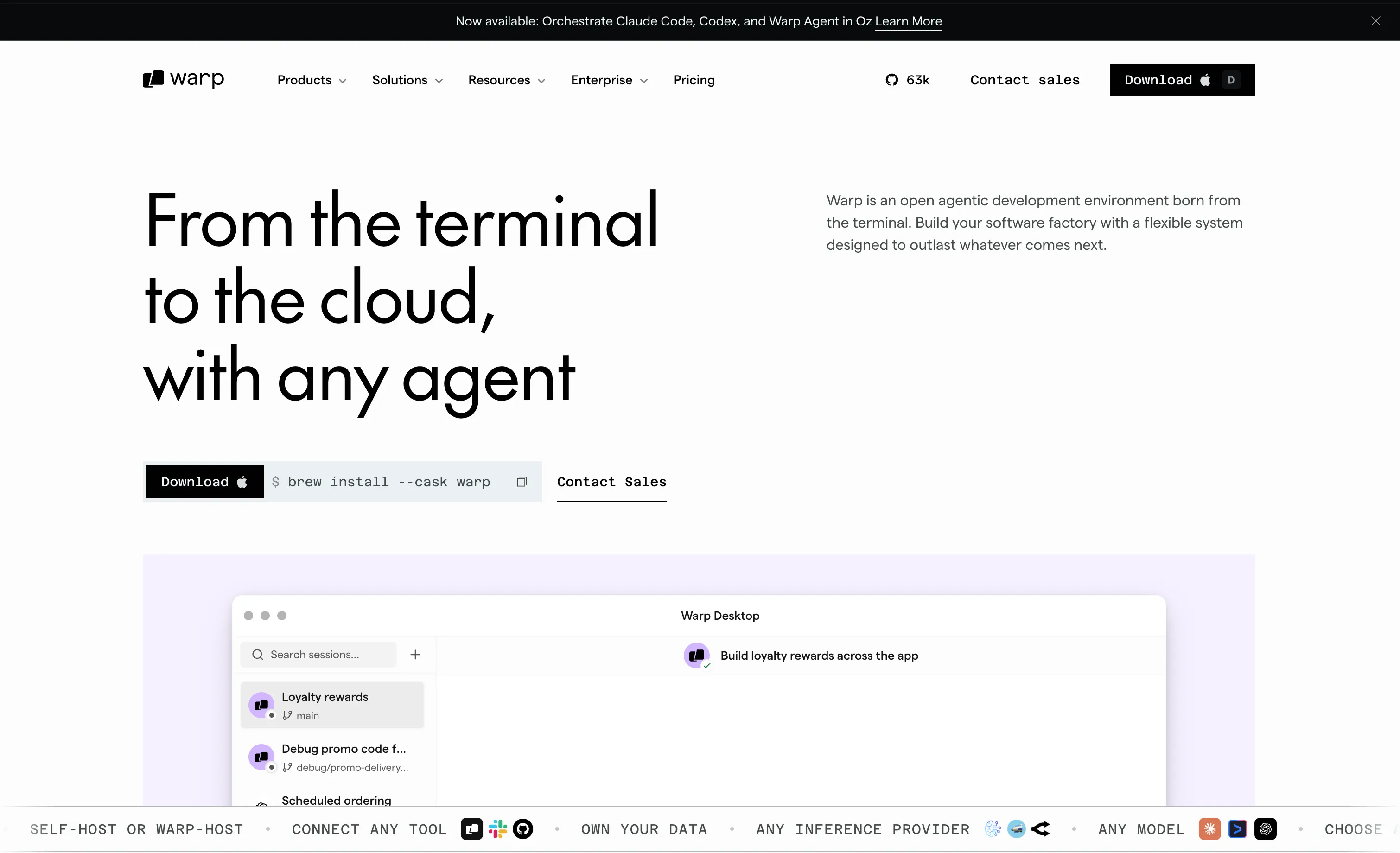This screenshot has height=853, width=1400.
Task: Select the Loyalty rewards session
Action: (332, 705)
